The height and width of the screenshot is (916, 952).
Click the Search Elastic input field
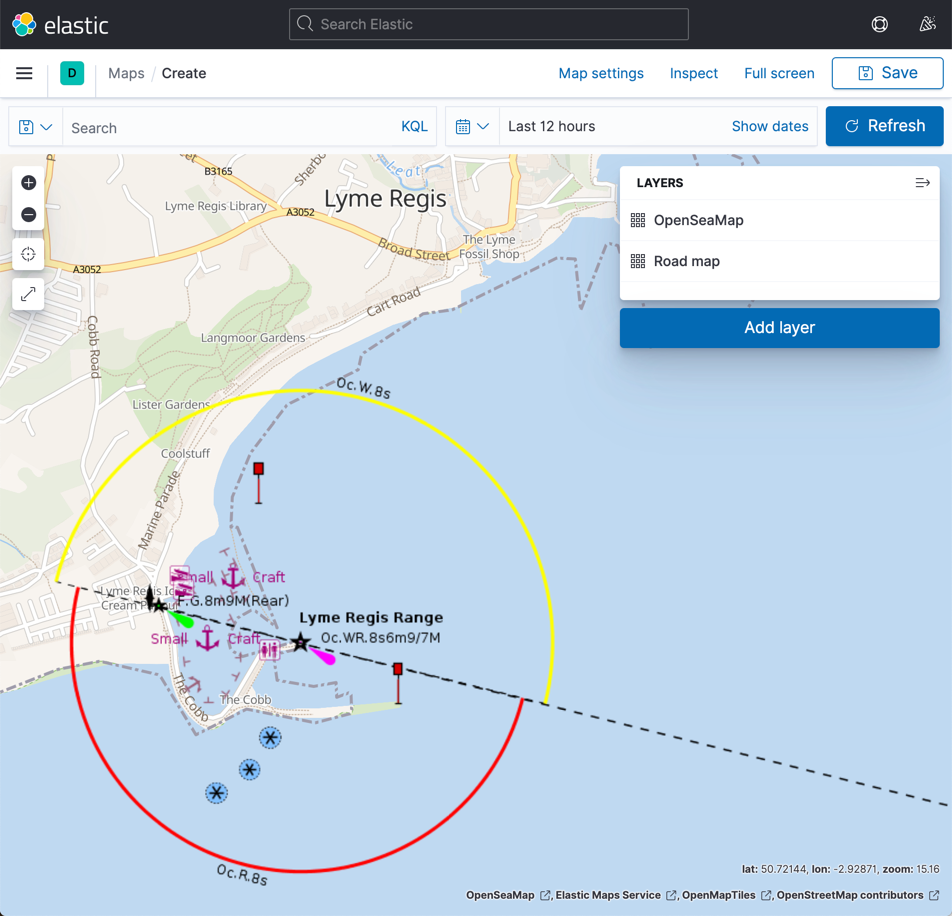[x=489, y=24]
